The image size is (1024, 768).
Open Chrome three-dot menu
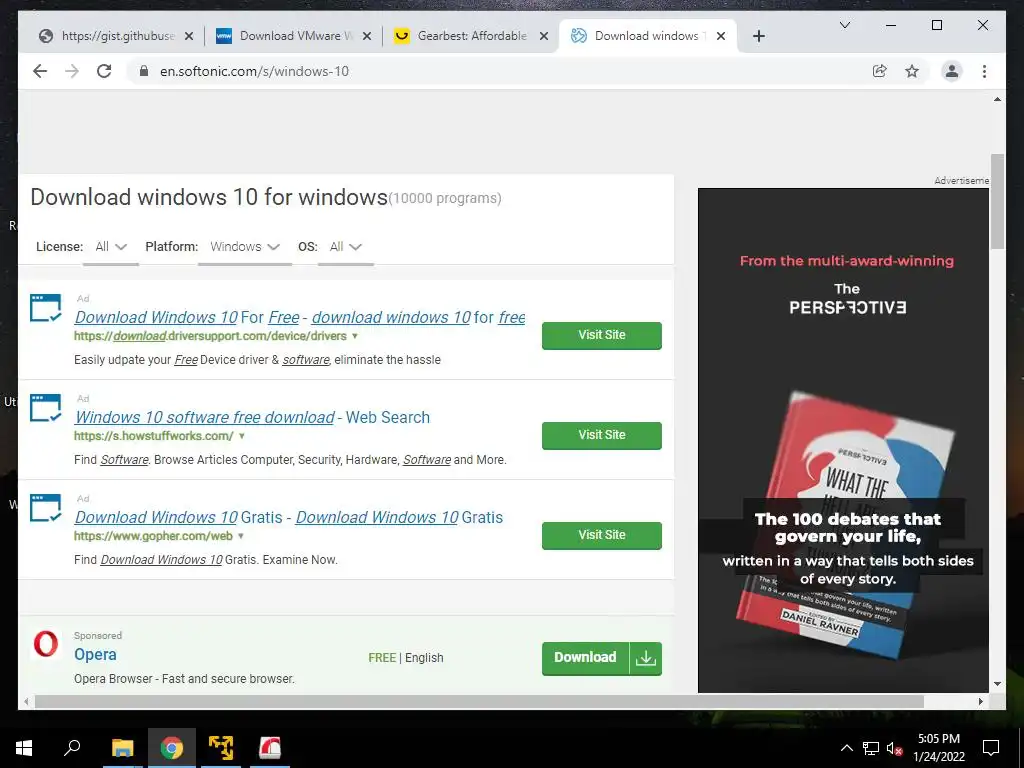[x=984, y=71]
